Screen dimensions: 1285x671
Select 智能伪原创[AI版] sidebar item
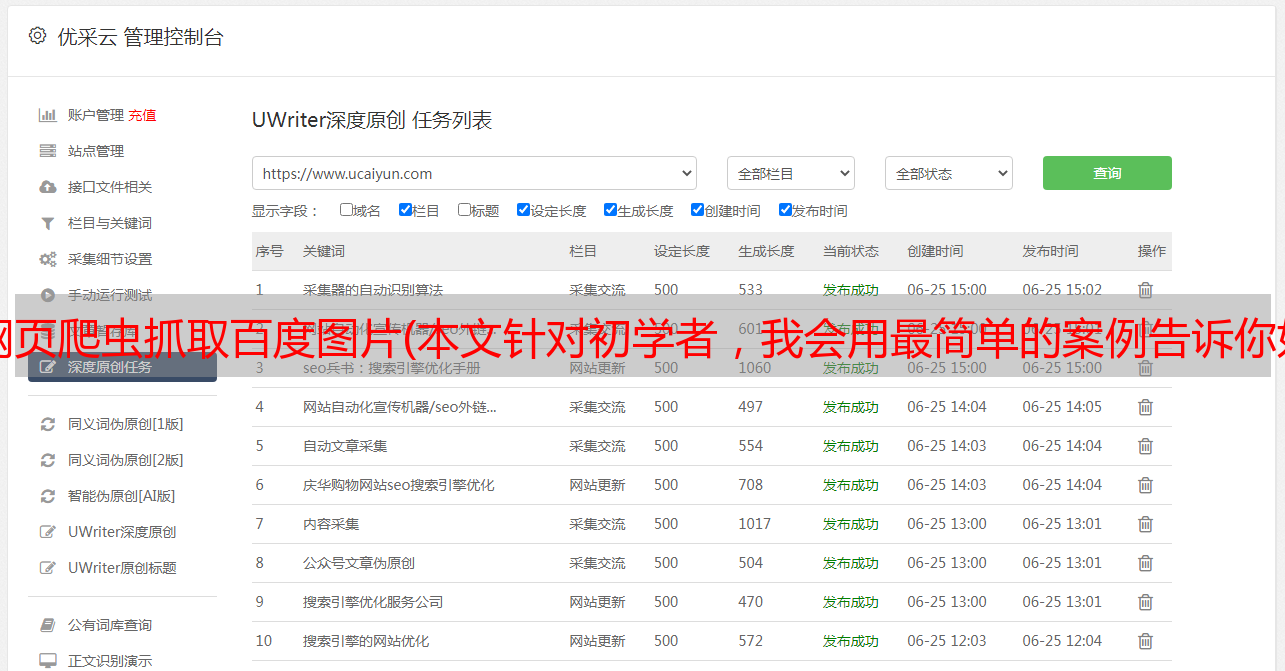click(121, 496)
